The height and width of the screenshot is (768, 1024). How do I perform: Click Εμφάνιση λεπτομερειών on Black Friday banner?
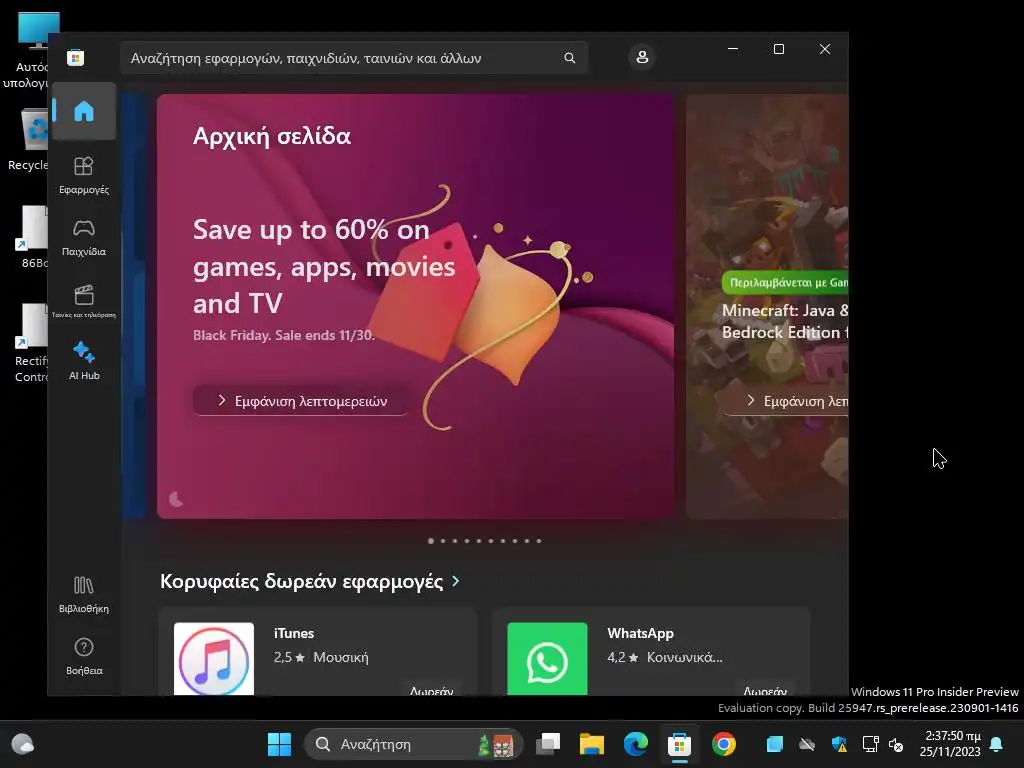coord(302,401)
